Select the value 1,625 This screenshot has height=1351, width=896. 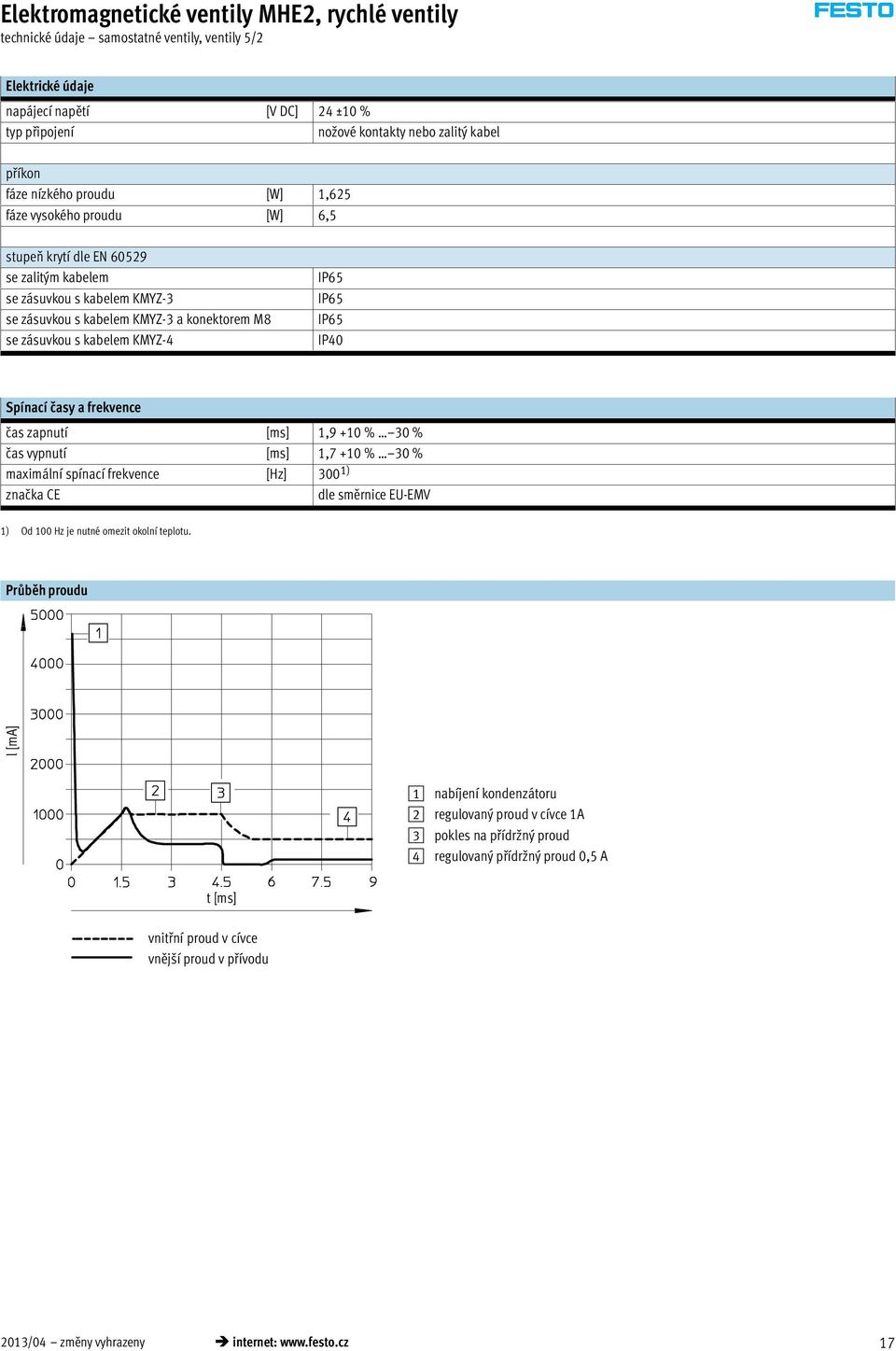[x=334, y=194]
